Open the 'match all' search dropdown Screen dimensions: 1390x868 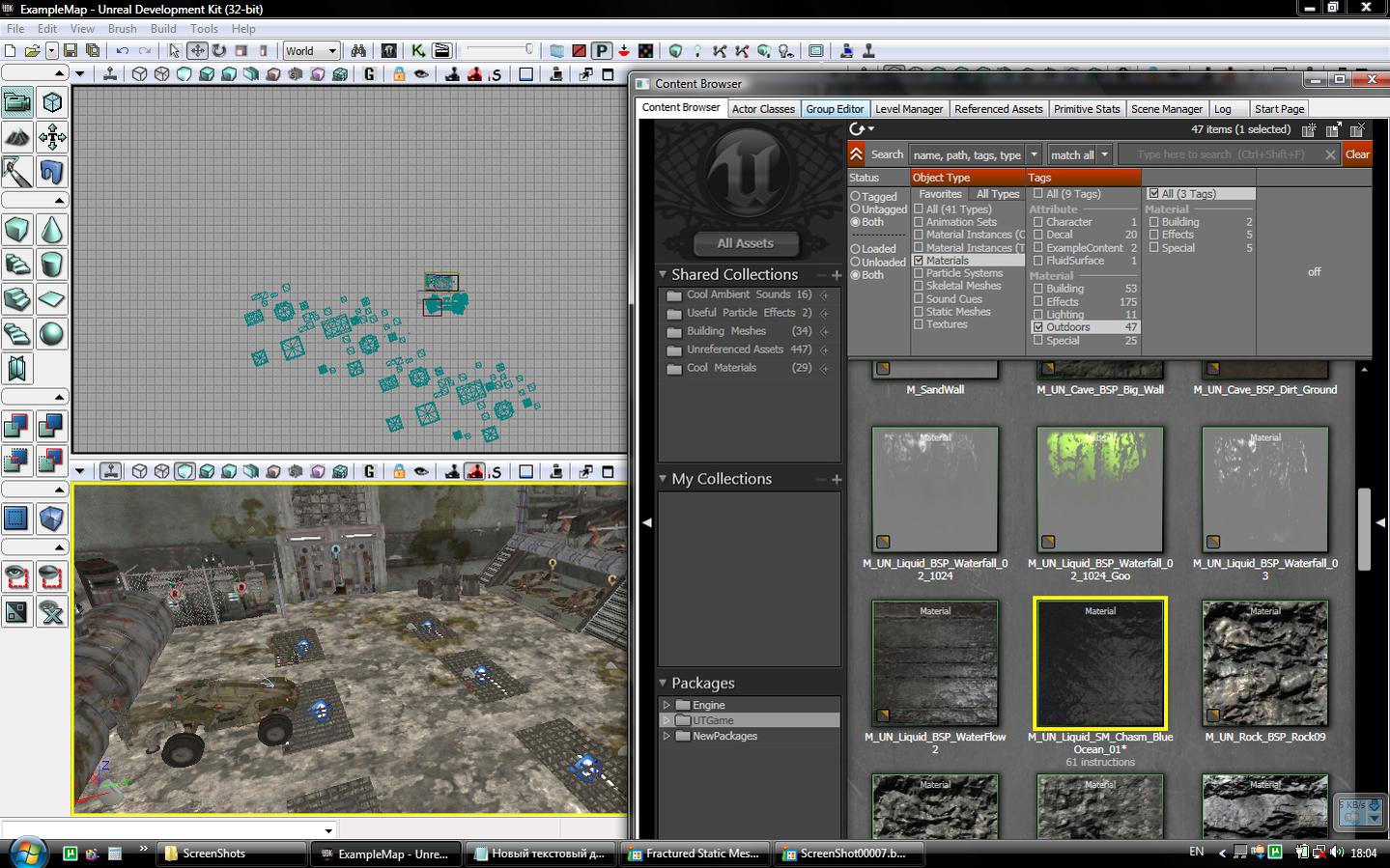(x=1105, y=154)
